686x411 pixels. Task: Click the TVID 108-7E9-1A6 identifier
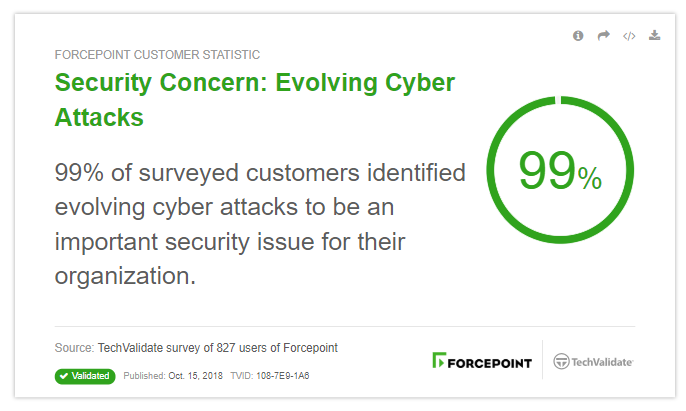(x=270, y=376)
